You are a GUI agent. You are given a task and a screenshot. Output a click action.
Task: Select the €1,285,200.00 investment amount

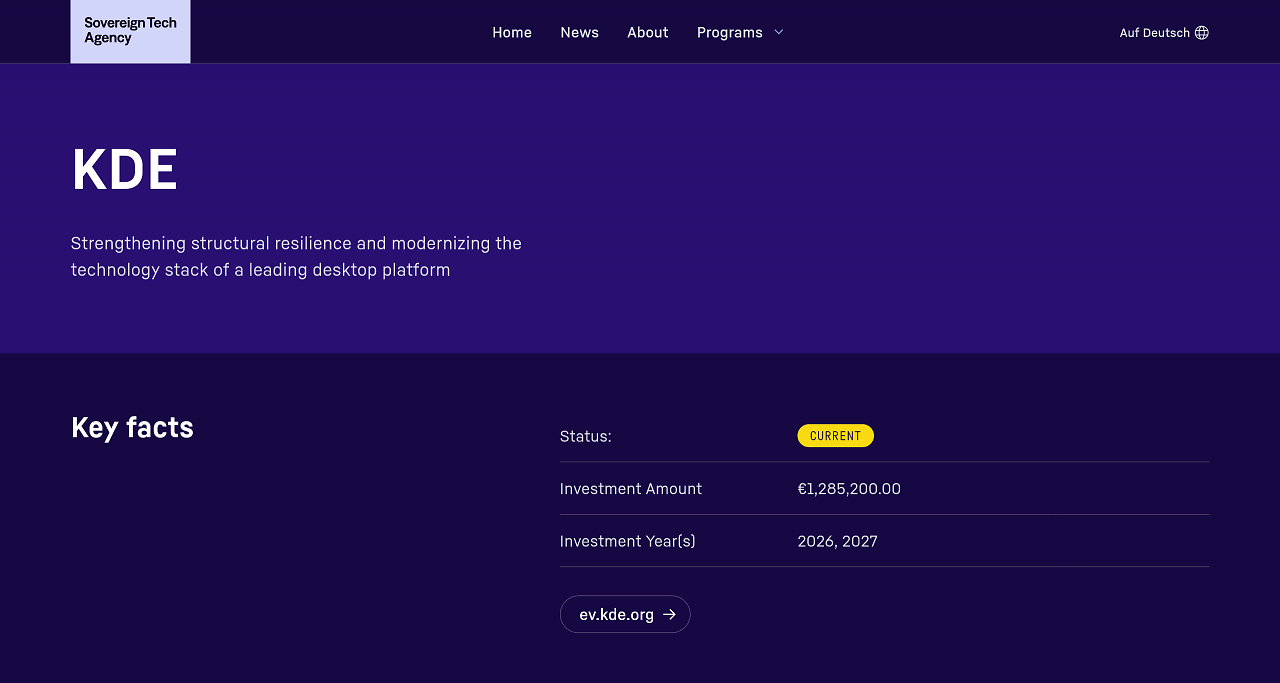click(x=849, y=489)
